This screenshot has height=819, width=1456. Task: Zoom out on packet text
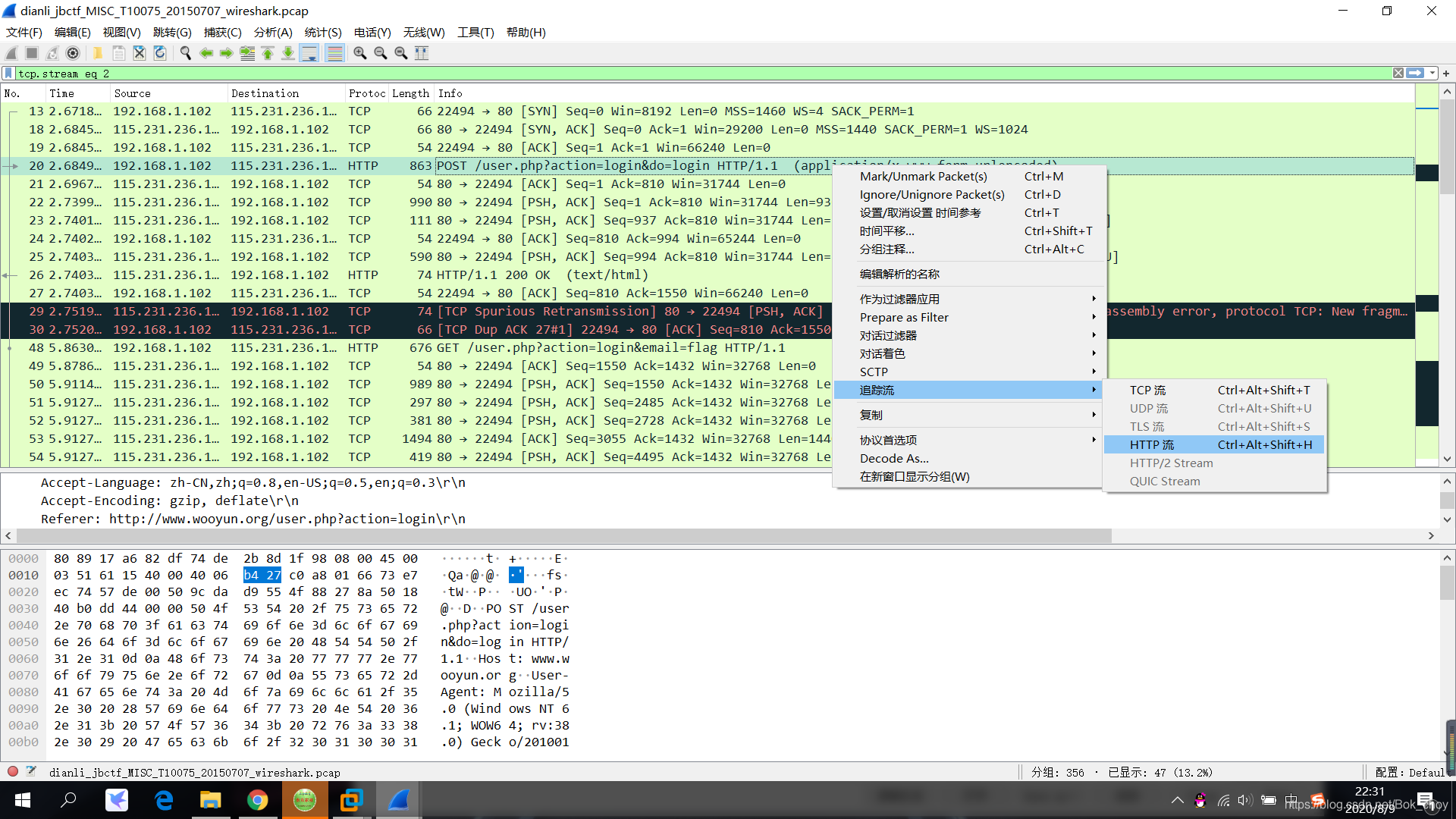pos(381,53)
